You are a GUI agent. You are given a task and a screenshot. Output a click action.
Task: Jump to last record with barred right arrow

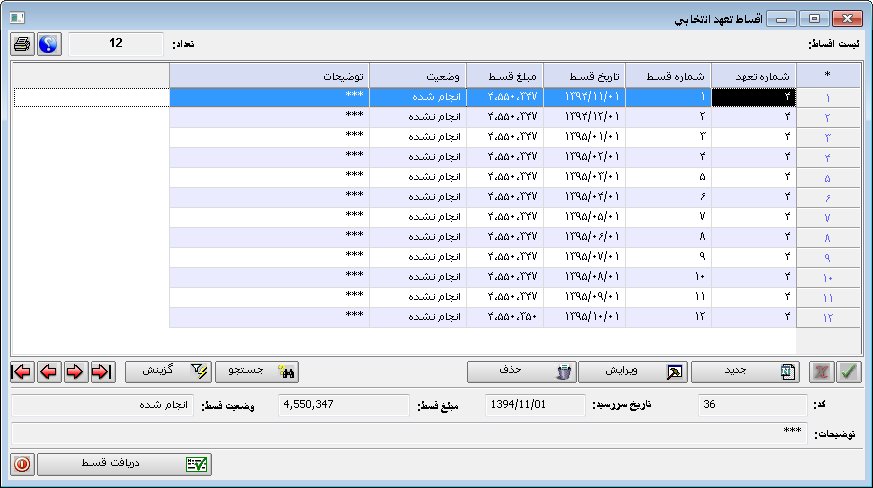101,371
